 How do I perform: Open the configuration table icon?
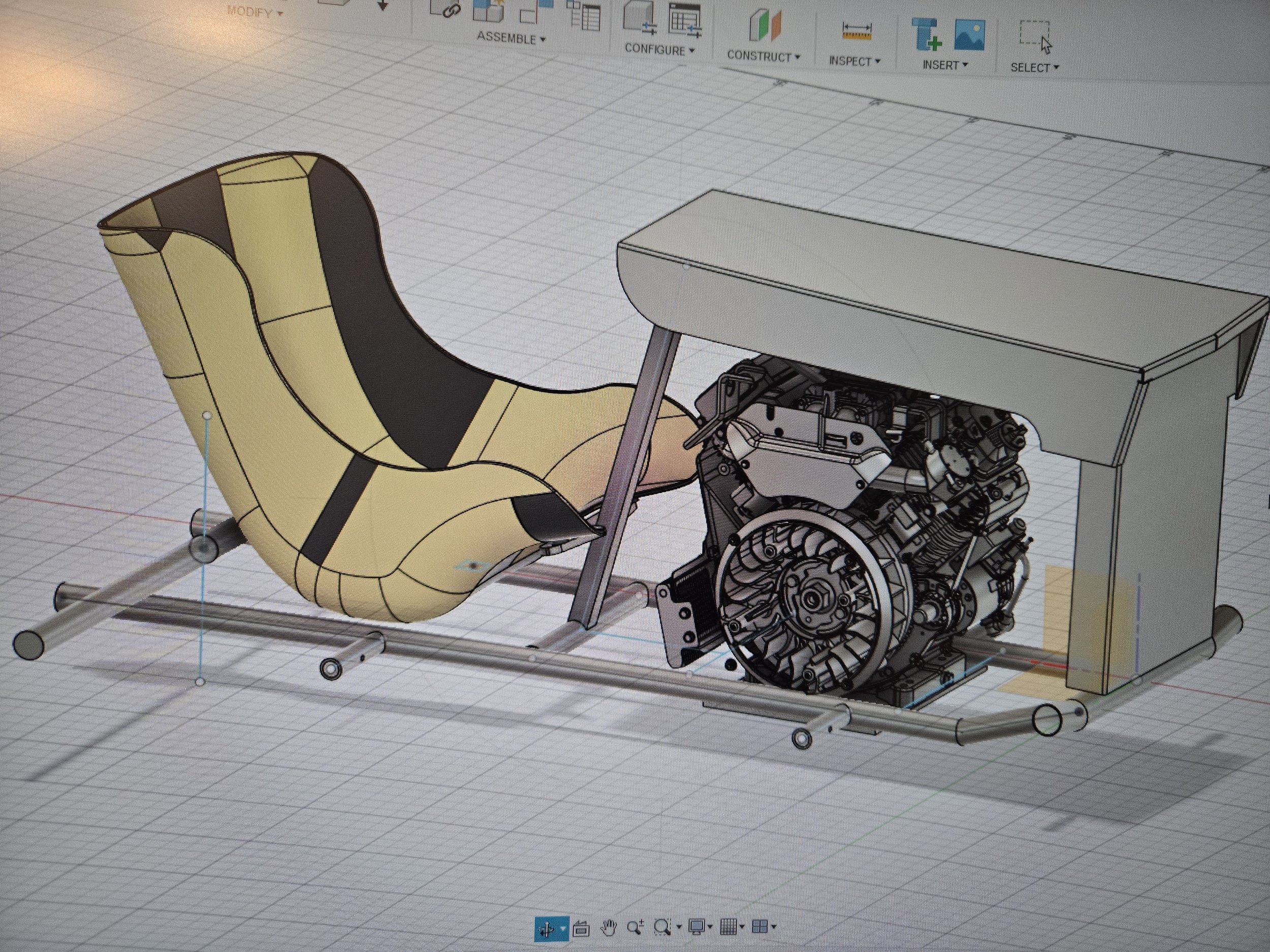click(685, 21)
